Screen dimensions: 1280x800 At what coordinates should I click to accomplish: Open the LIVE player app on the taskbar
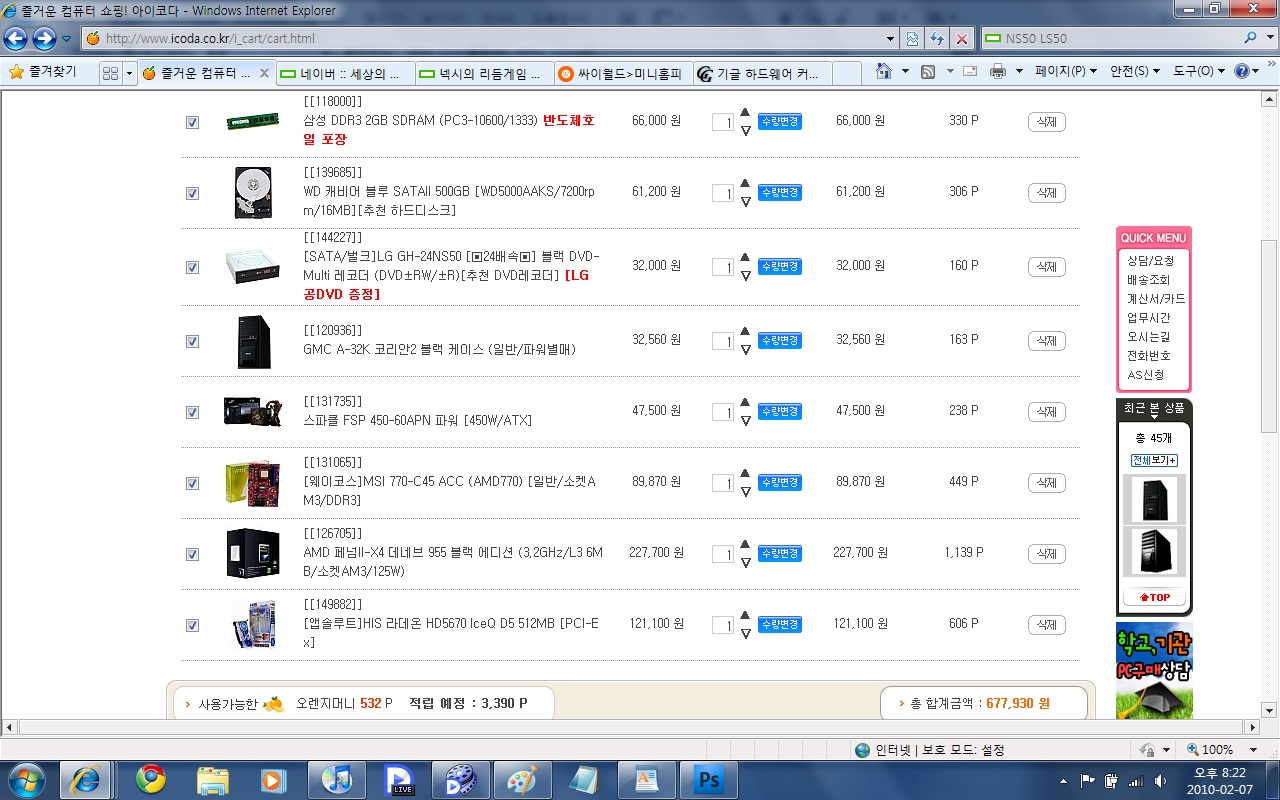399,779
